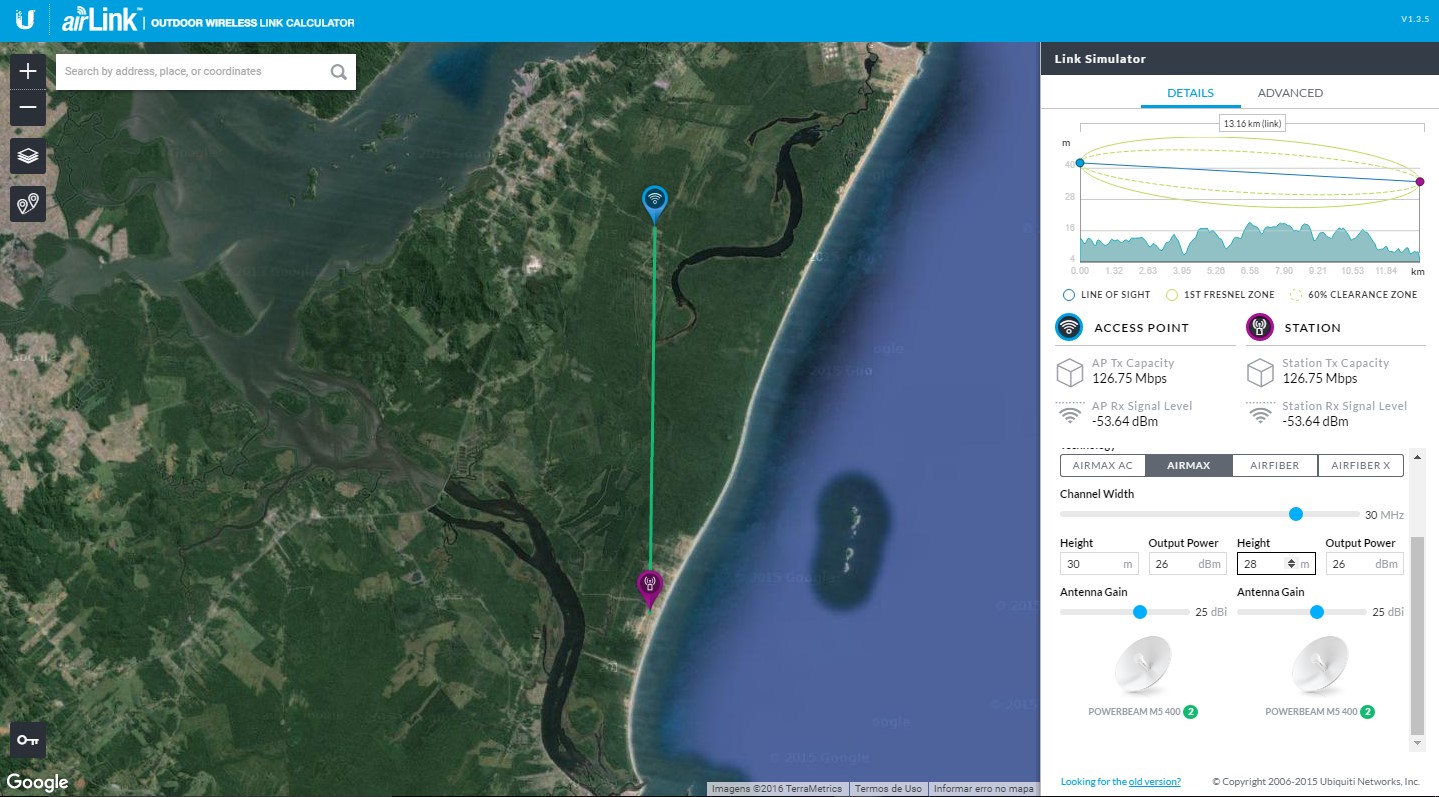Switch to the Advanced tab

coord(1290,93)
